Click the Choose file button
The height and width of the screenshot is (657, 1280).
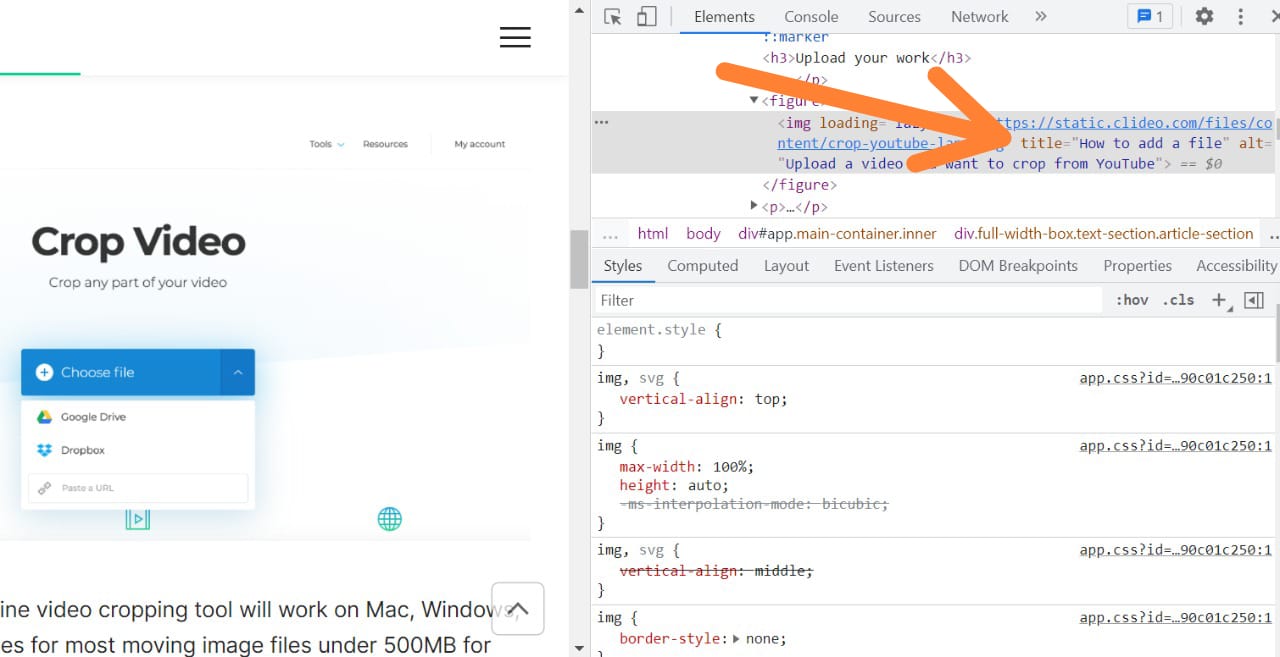click(120, 372)
